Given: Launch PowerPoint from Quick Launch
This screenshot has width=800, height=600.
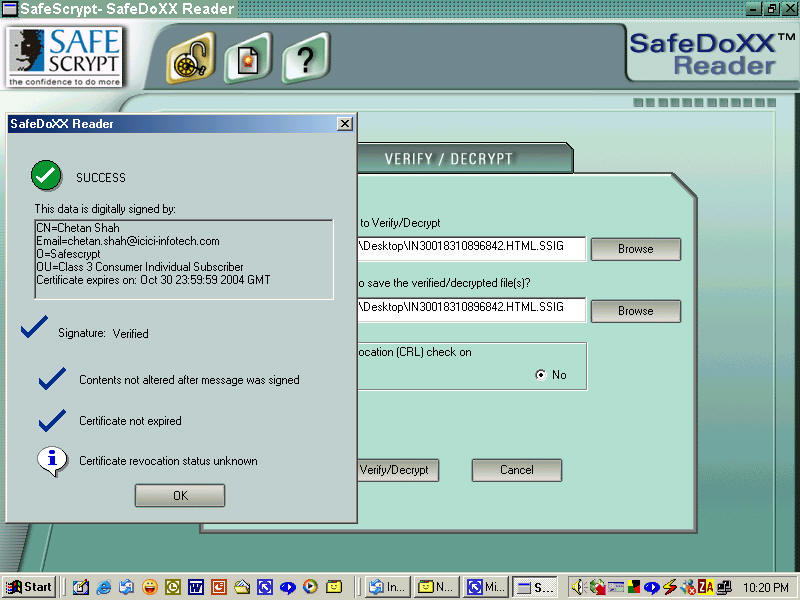Looking at the screenshot, I should tap(219, 587).
